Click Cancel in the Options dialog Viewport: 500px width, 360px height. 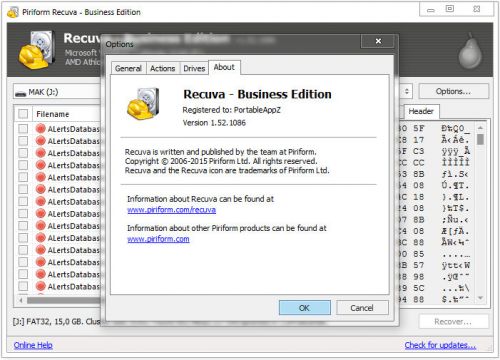pyautogui.click(x=362, y=308)
